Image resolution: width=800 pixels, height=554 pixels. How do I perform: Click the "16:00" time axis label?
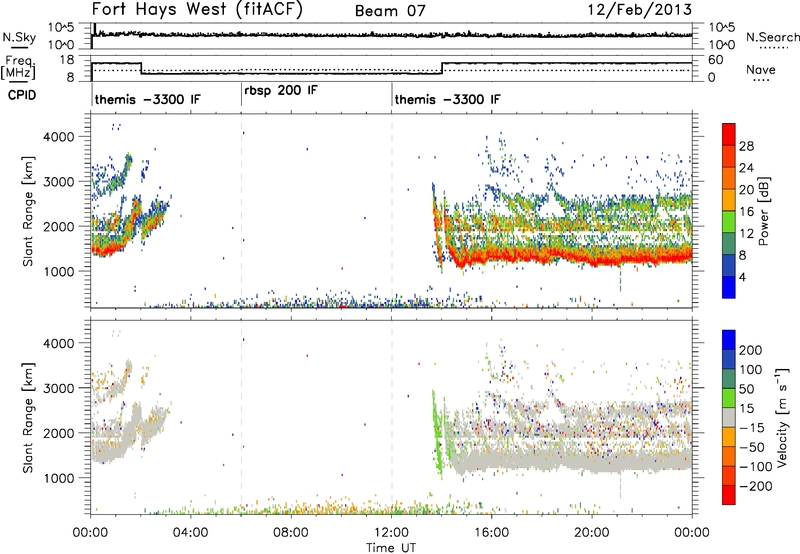pos(491,533)
